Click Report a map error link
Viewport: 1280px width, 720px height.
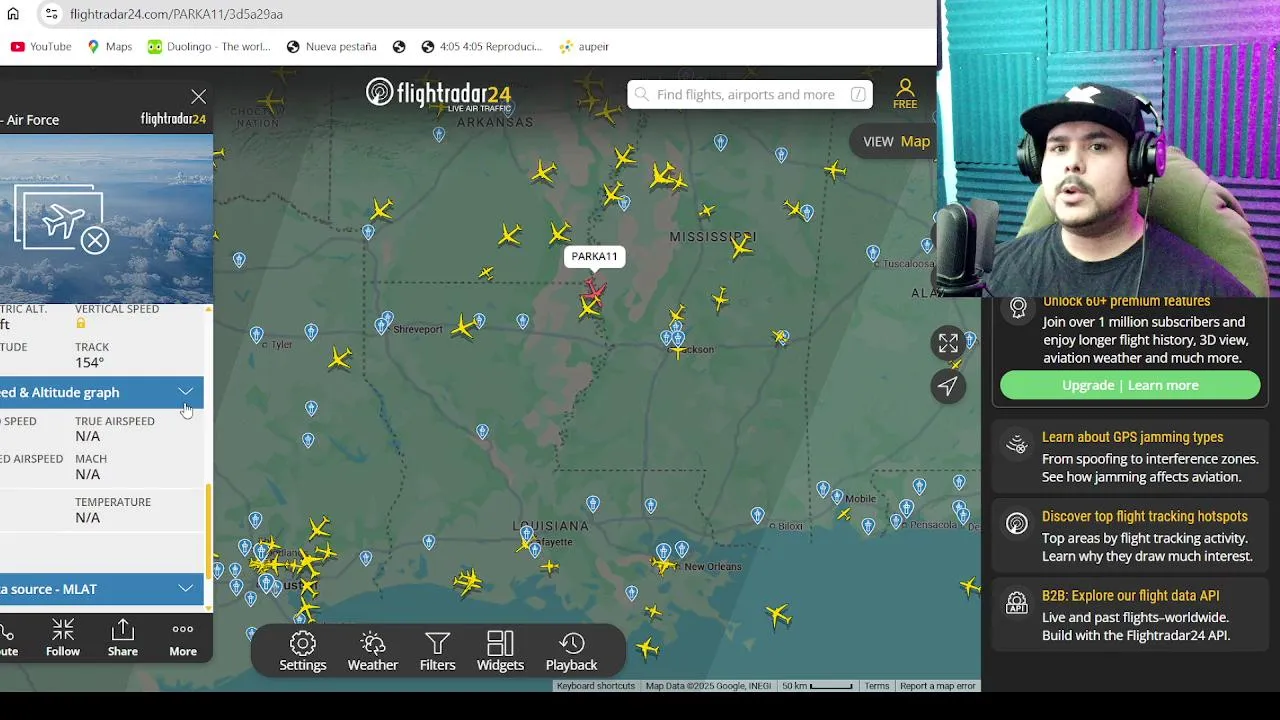[937, 686]
